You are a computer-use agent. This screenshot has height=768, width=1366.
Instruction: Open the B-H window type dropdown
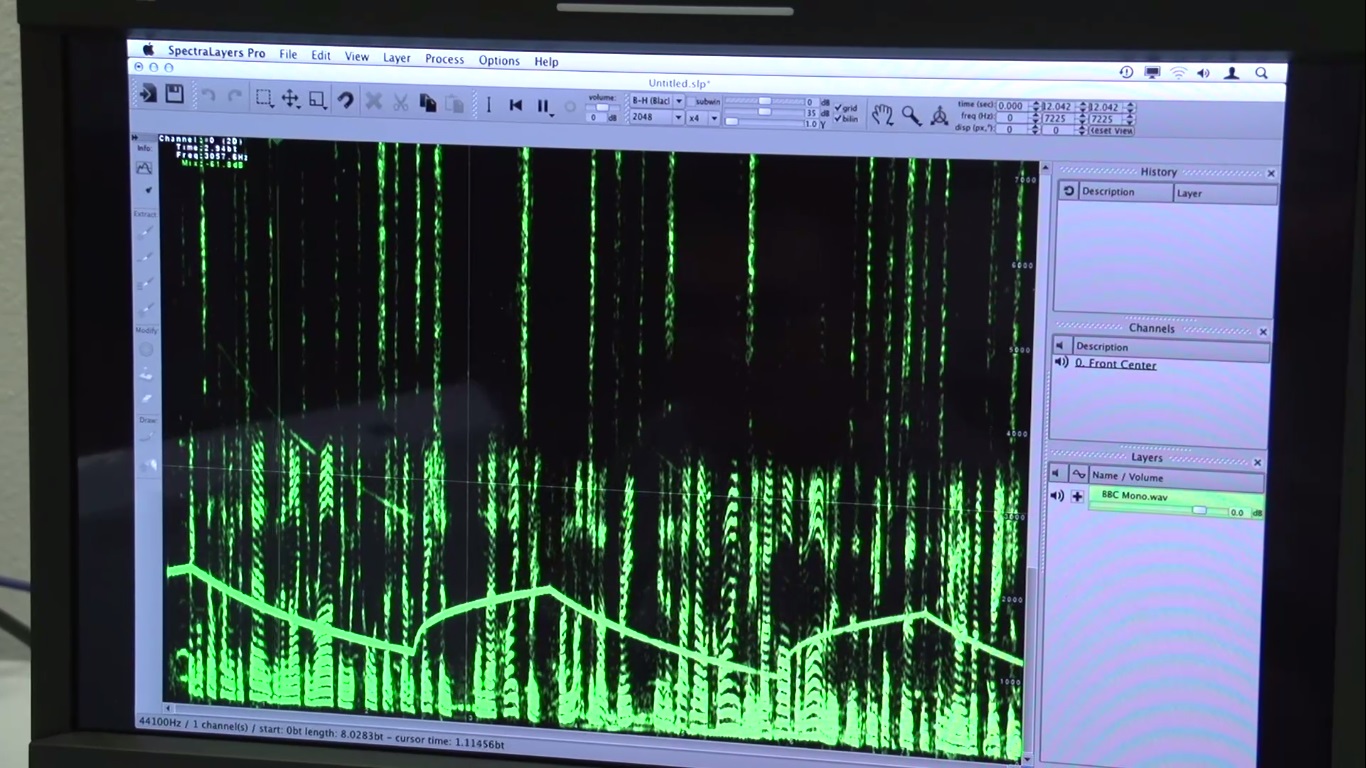(678, 101)
